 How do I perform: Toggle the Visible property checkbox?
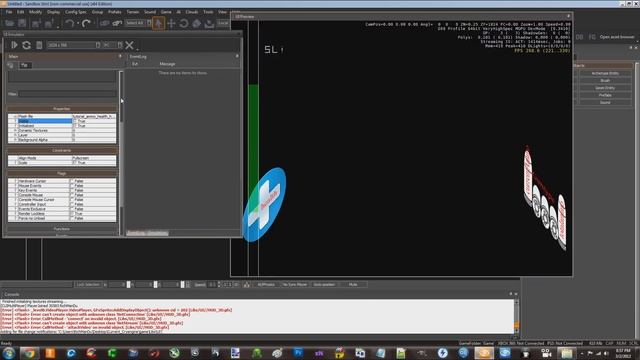point(74,121)
